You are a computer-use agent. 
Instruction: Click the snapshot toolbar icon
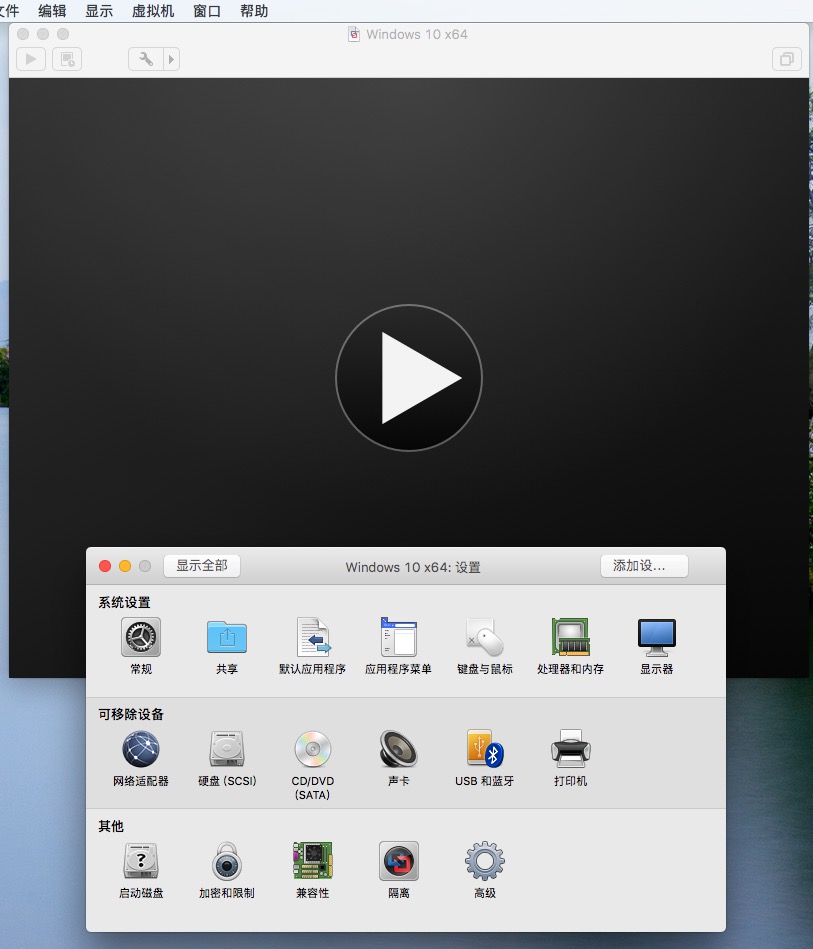(x=67, y=59)
